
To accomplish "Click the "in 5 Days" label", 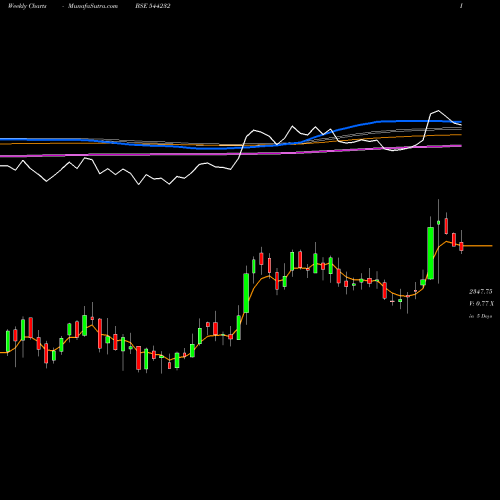I will pyautogui.click(x=480, y=316).
